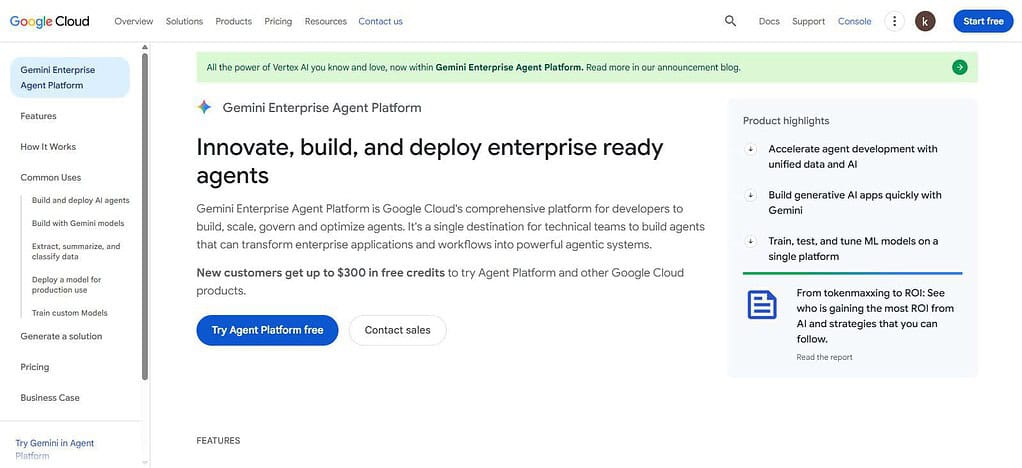Click the Contact sales button
The height and width of the screenshot is (468, 1022).
tap(398, 330)
